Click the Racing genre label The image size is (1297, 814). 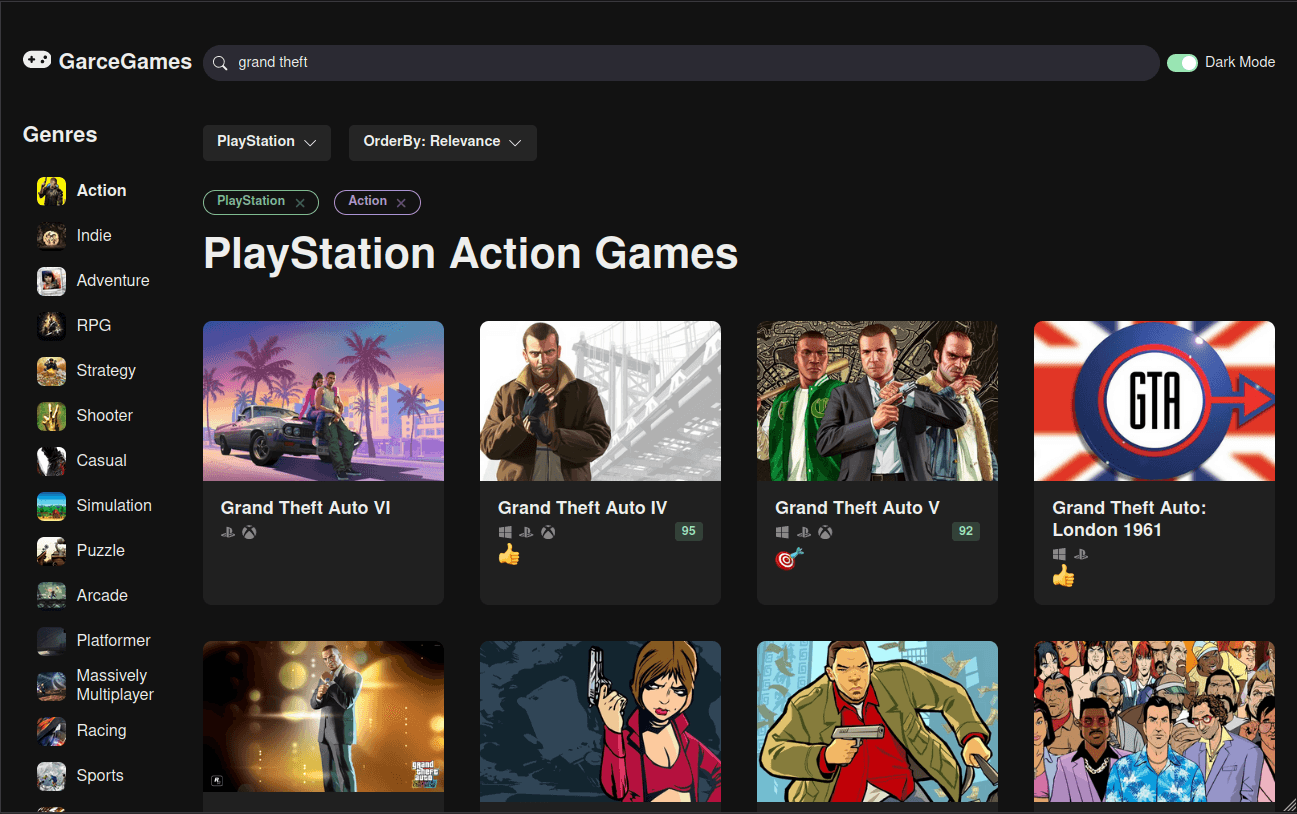[x=102, y=731]
